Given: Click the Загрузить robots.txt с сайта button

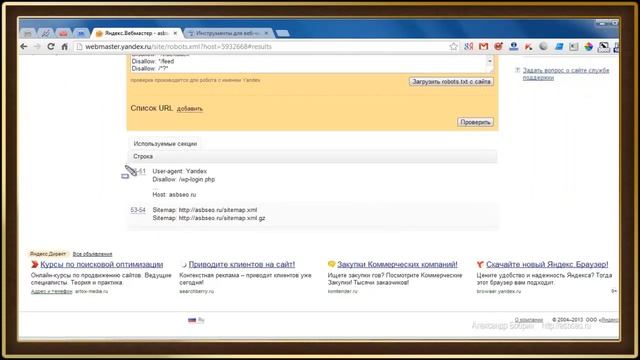Looking at the screenshot, I should click(x=451, y=82).
